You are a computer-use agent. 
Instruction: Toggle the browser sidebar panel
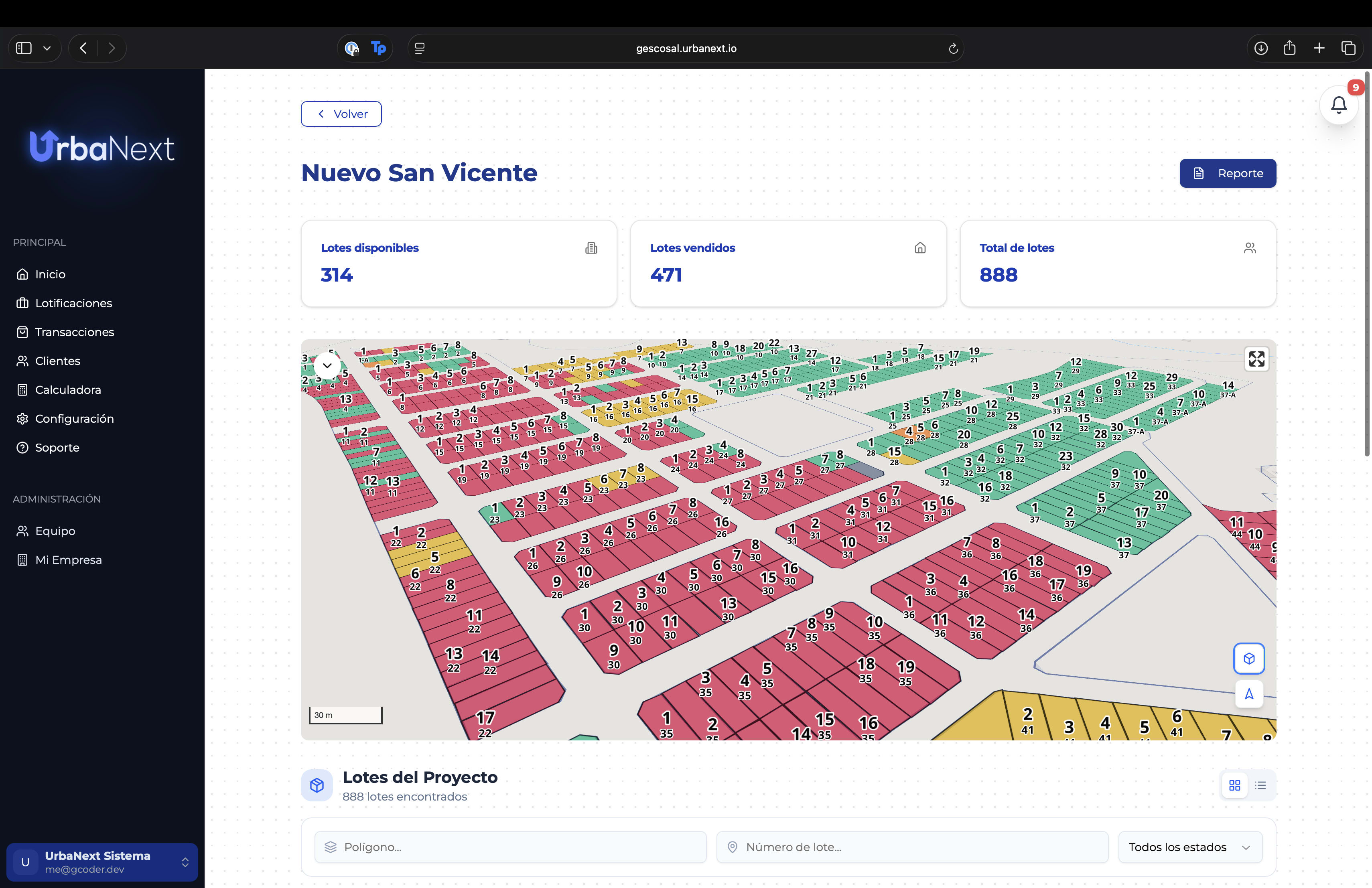click(x=24, y=49)
